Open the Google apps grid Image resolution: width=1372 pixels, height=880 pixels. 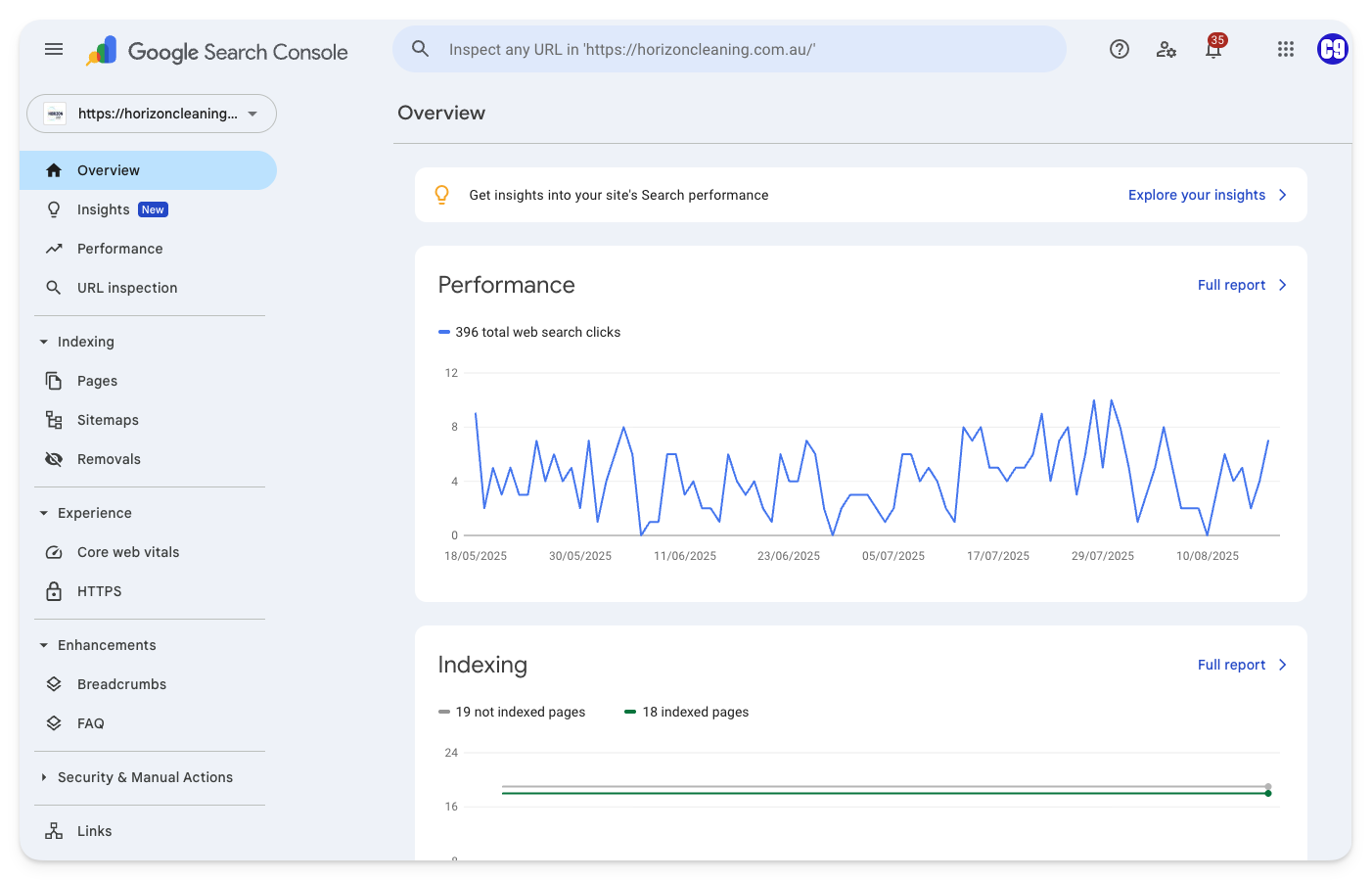(x=1285, y=49)
